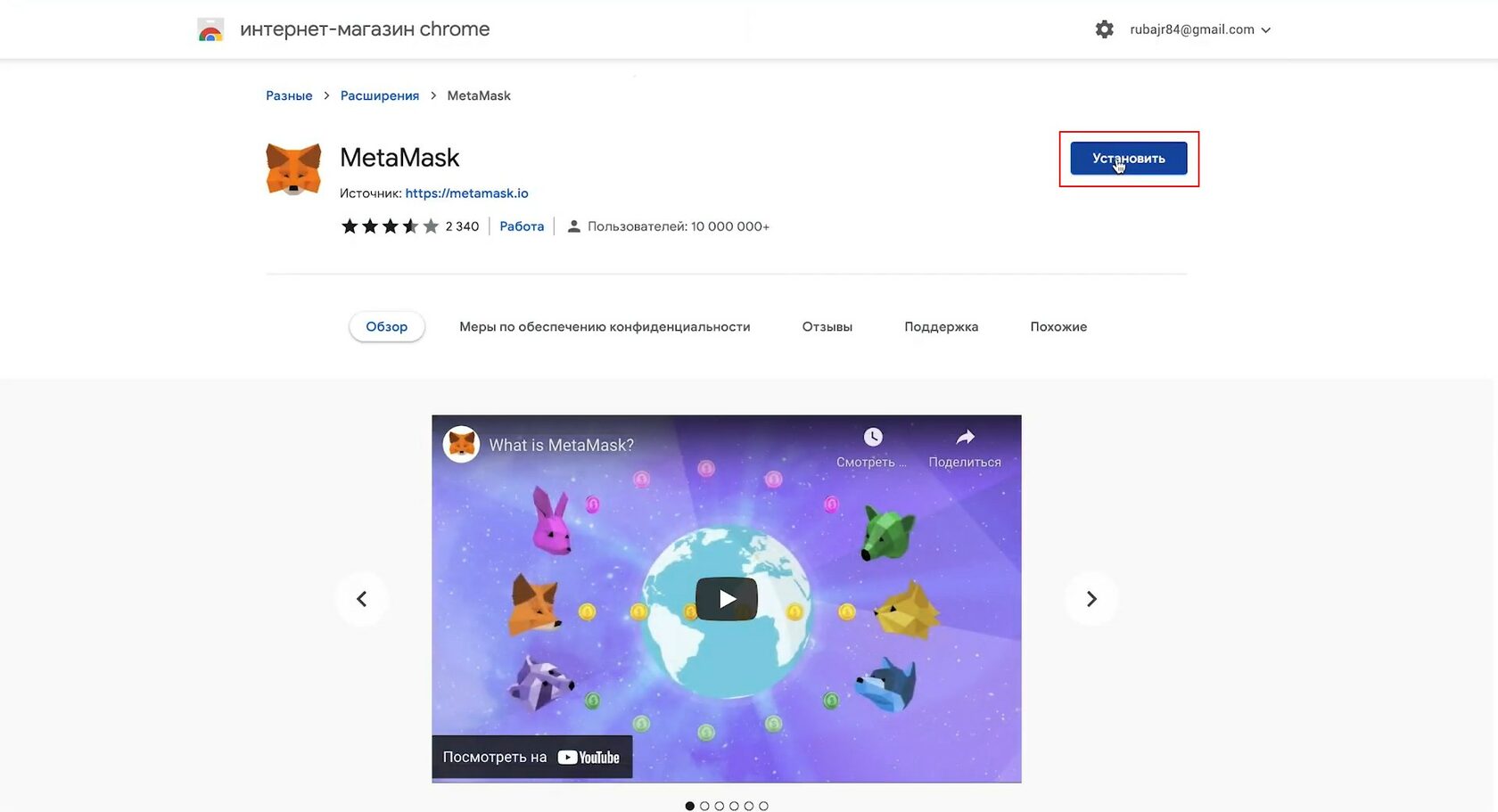Click the Работа category link
Viewport: 1498px width, 812px height.
(x=522, y=226)
